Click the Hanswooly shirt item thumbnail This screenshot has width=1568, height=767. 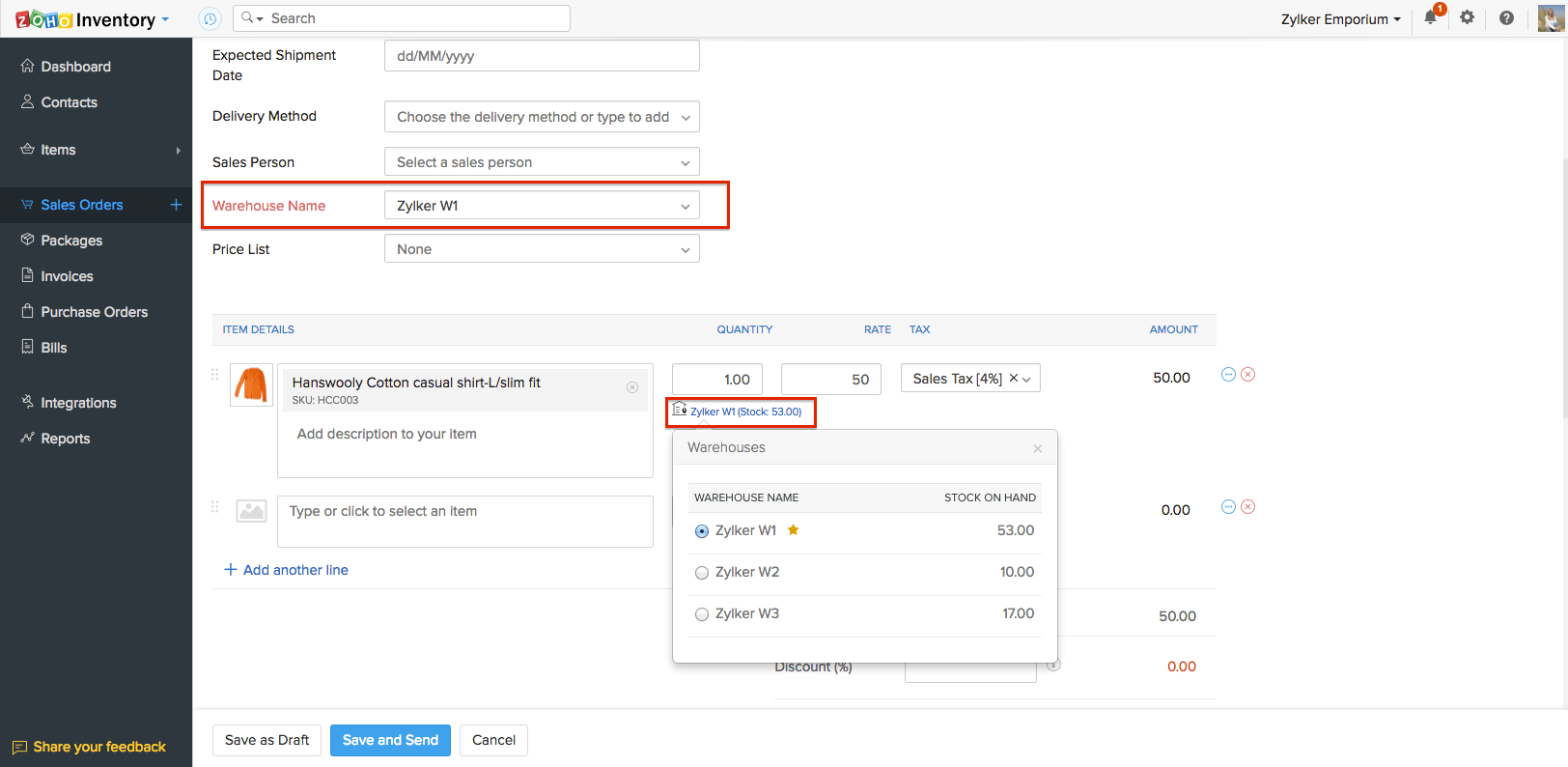point(251,384)
